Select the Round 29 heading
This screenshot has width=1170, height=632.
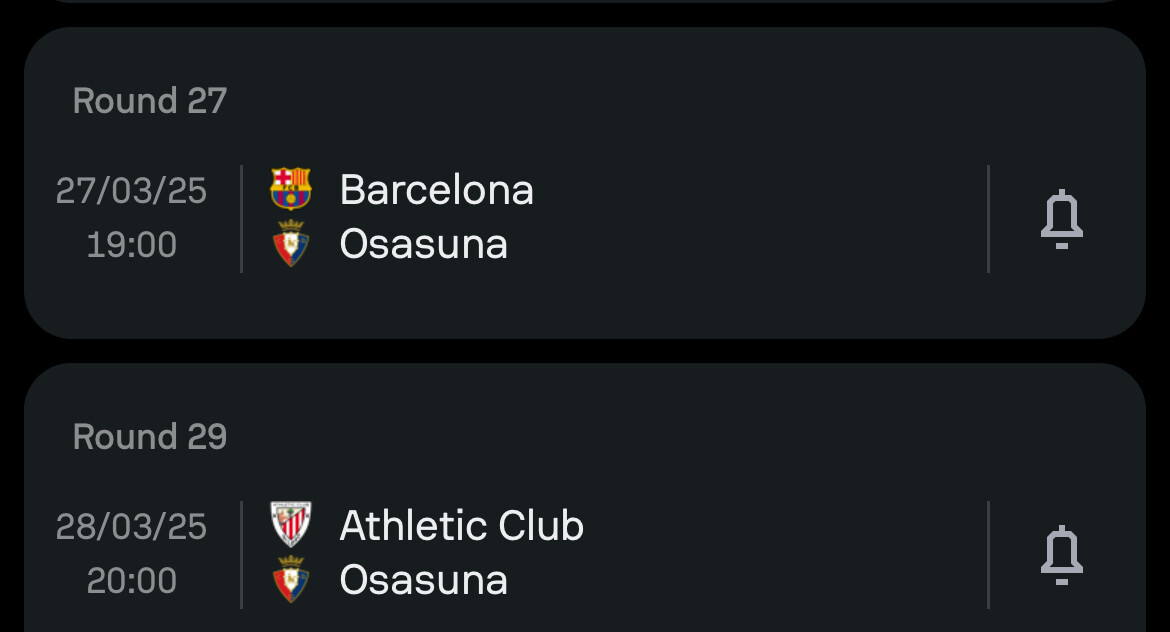point(150,437)
